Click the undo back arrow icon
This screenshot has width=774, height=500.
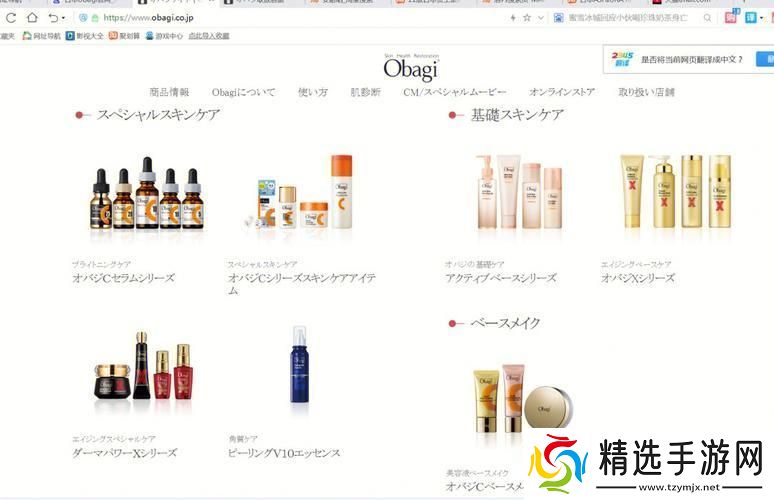click(53, 18)
